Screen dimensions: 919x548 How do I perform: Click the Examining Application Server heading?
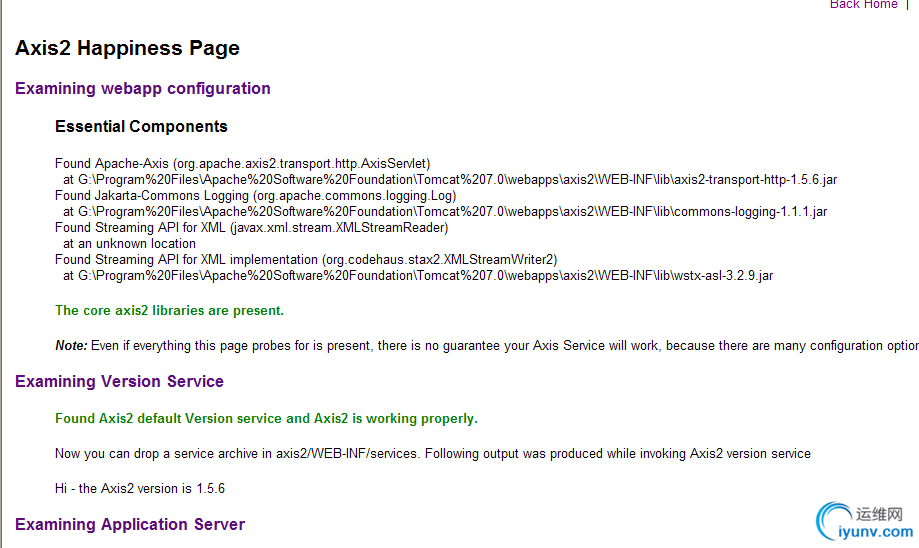click(130, 525)
